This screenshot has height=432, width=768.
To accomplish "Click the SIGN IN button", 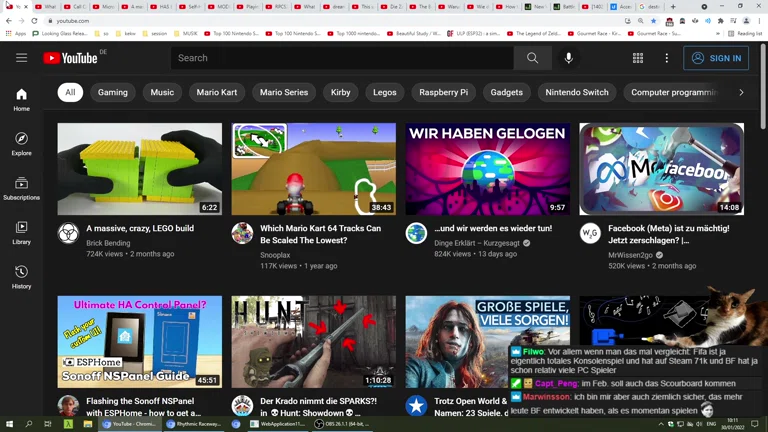I will (x=716, y=58).
